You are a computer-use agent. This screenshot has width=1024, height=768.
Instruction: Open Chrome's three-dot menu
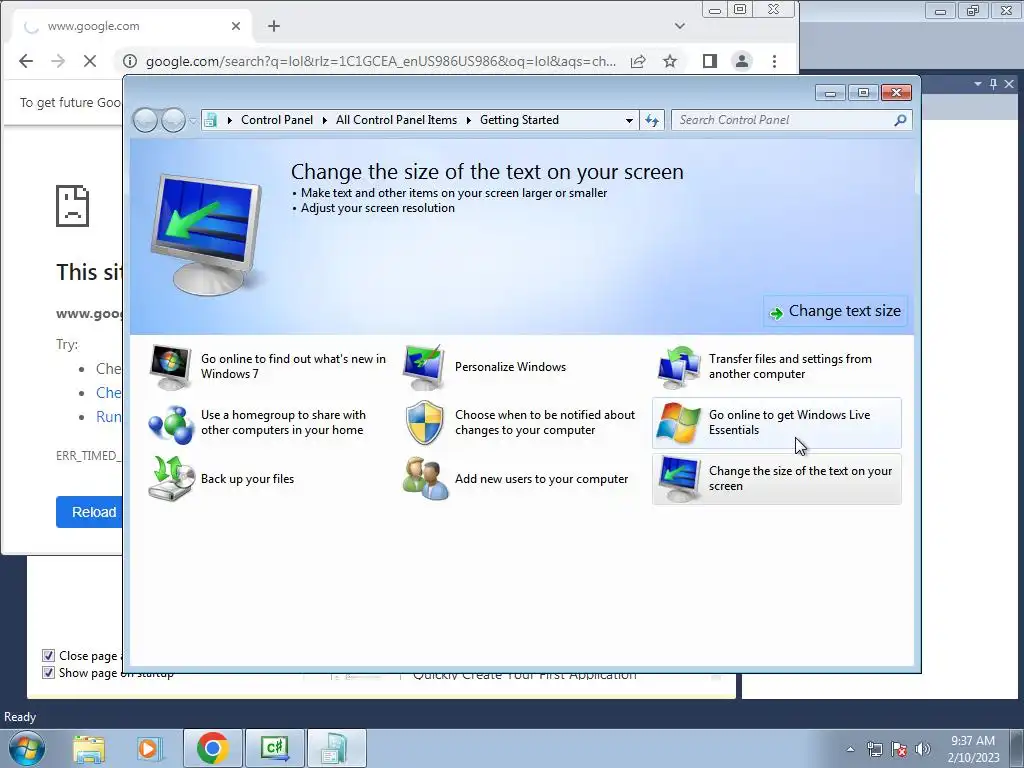pos(775,61)
